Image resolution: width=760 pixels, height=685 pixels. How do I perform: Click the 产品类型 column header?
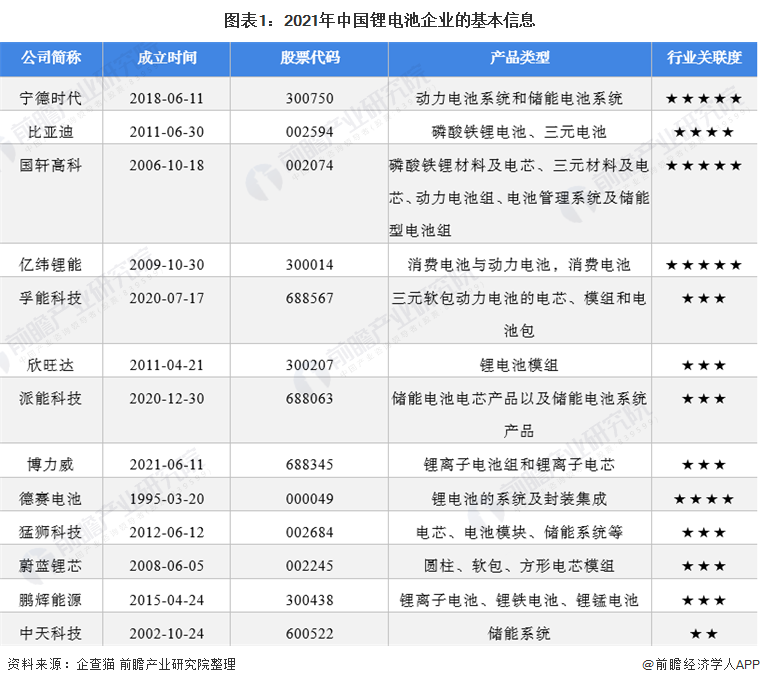tap(519, 57)
